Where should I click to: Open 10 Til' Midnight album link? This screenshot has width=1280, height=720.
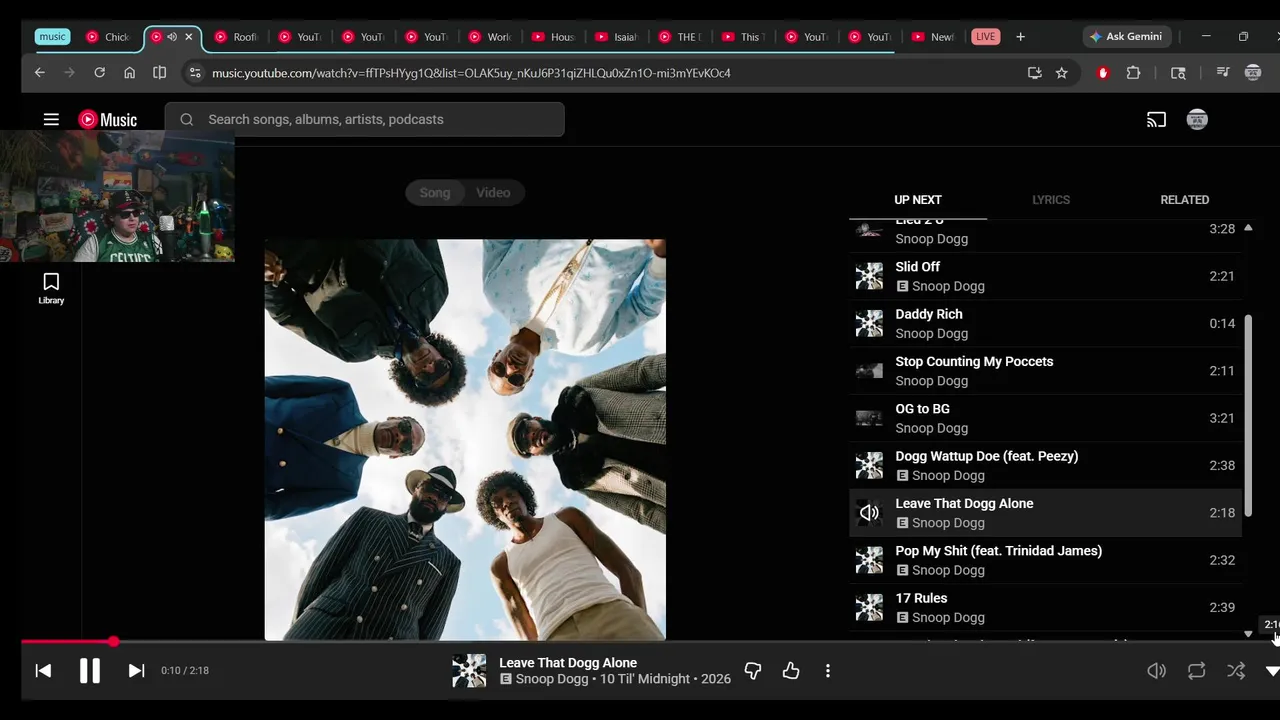point(645,679)
